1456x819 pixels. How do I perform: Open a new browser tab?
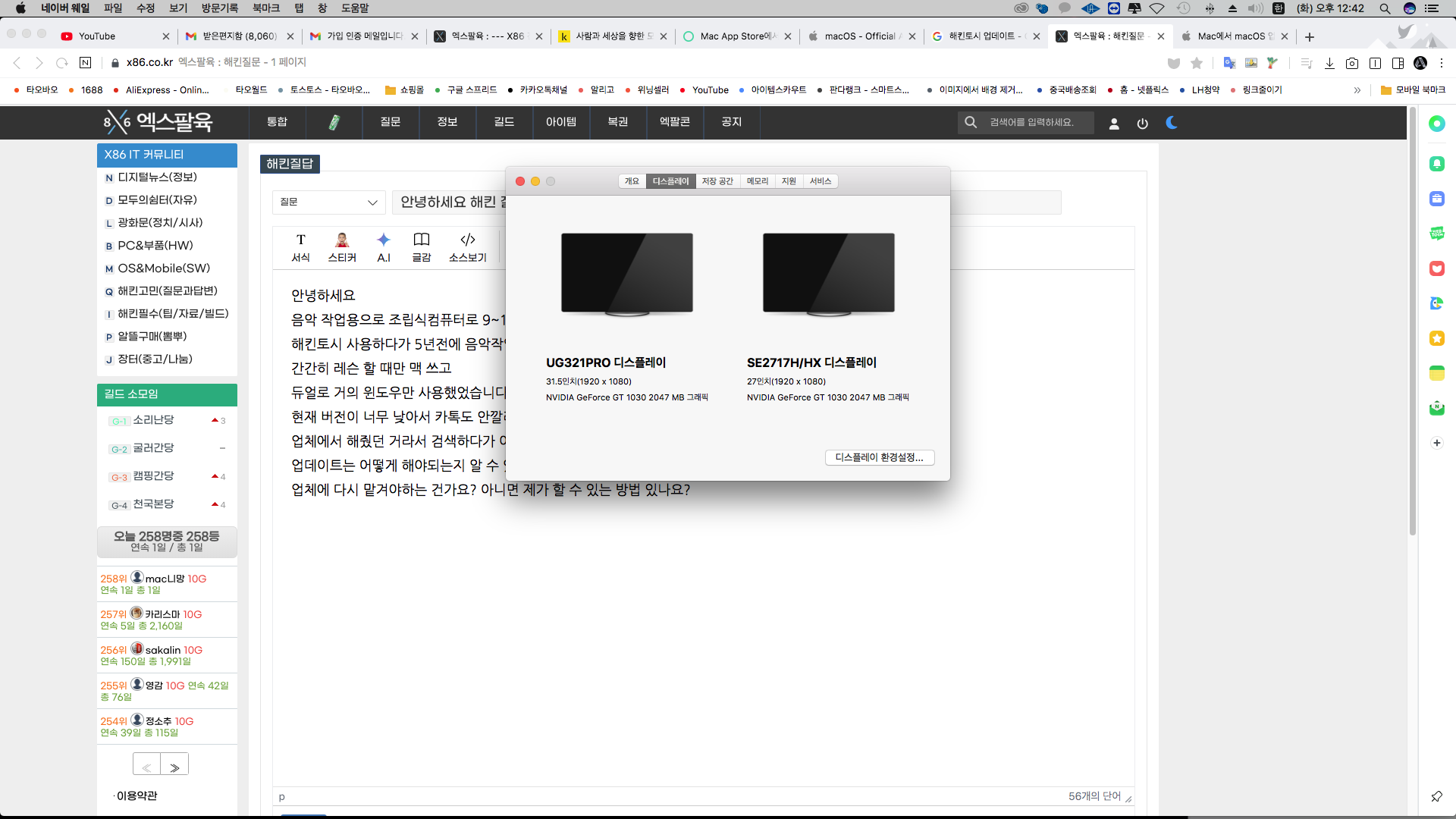(x=1310, y=36)
